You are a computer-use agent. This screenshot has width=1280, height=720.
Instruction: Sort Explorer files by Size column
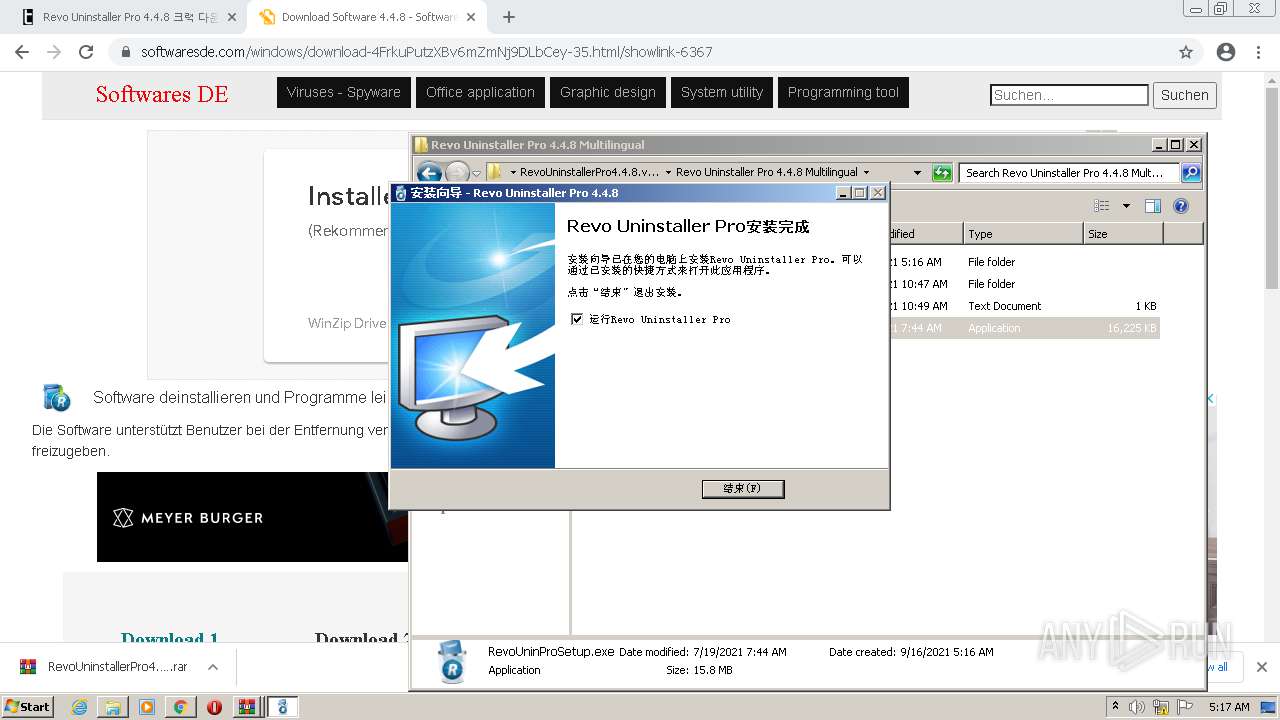tap(1123, 233)
